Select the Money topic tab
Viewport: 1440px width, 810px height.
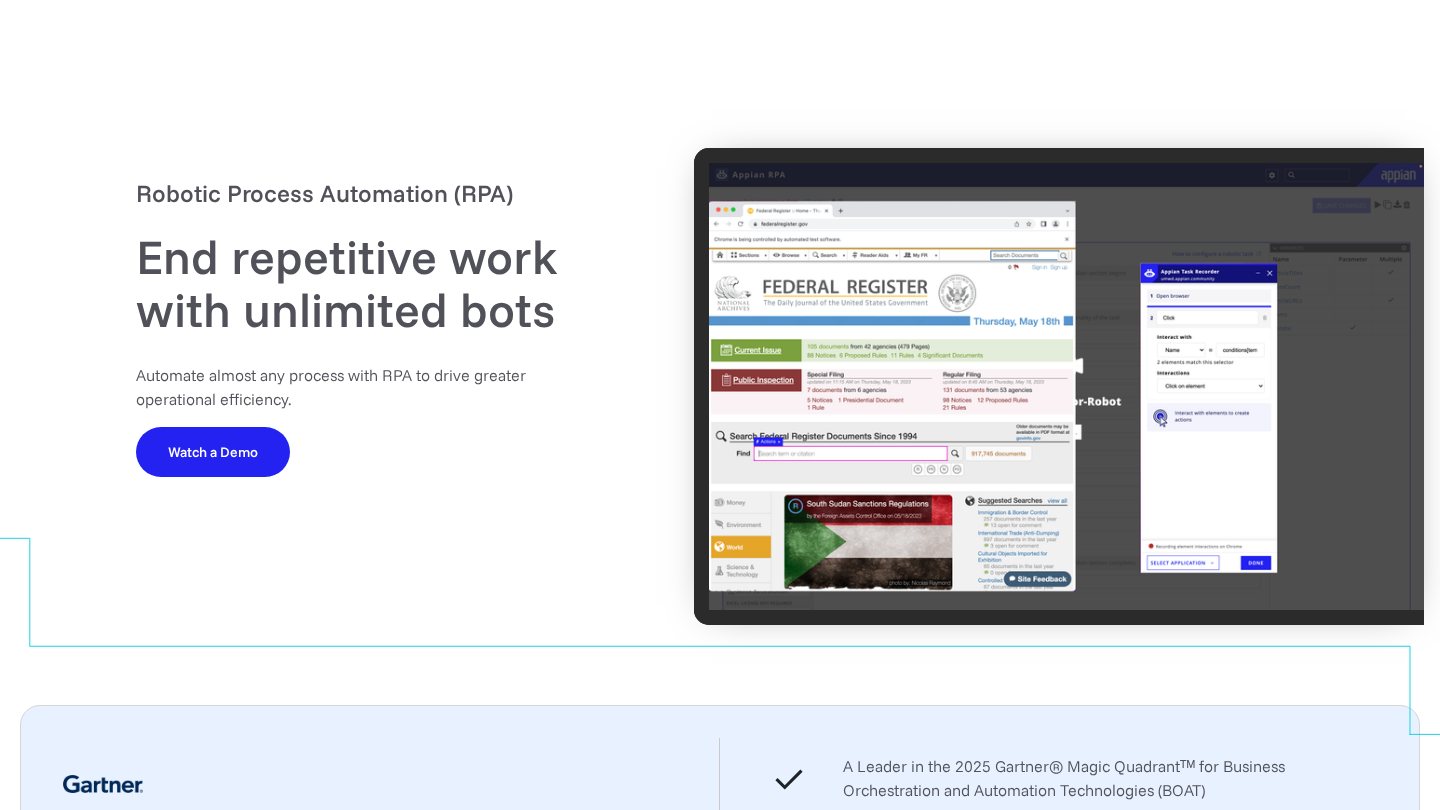click(741, 503)
